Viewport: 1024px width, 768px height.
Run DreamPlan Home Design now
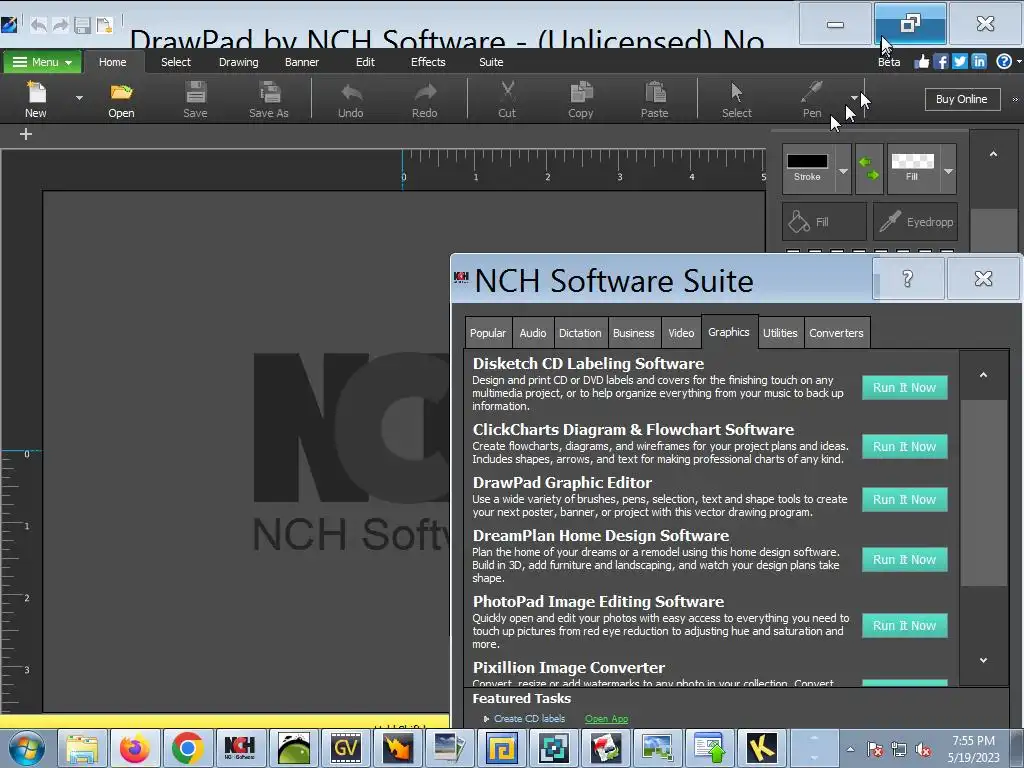coord(904,560)
